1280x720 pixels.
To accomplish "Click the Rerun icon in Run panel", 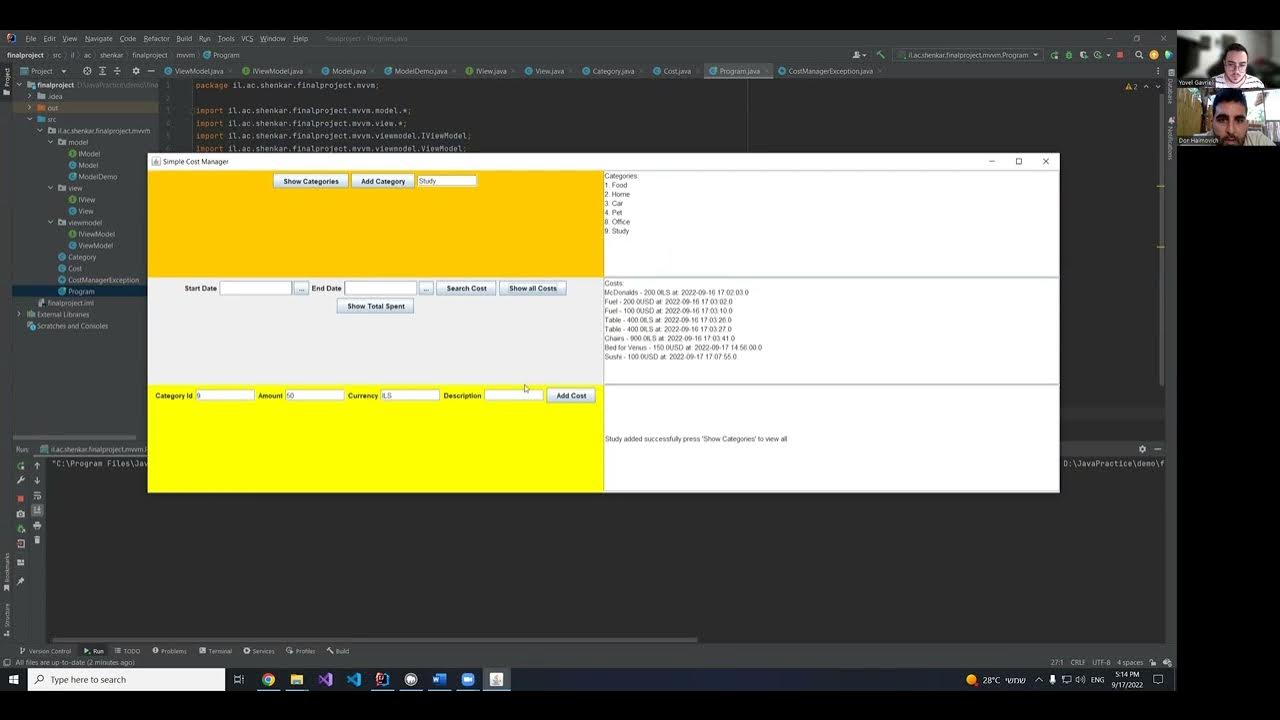I will [21, 466].
